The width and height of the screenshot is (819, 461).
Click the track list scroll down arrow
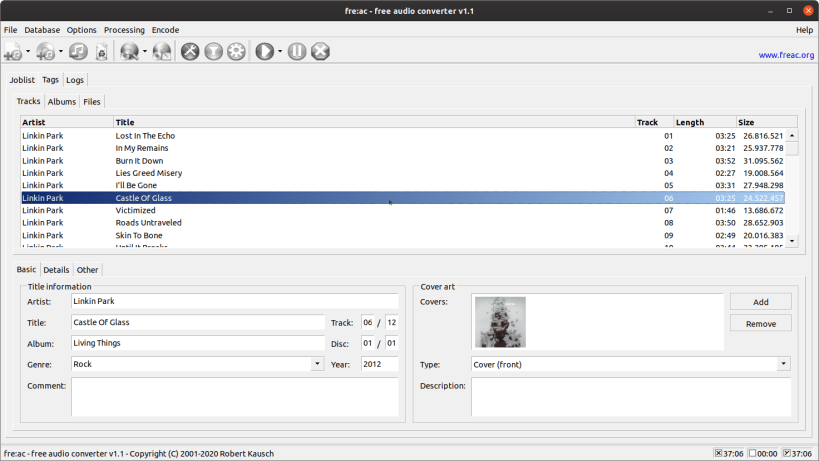pyautogui.click(x=792, y=241)
